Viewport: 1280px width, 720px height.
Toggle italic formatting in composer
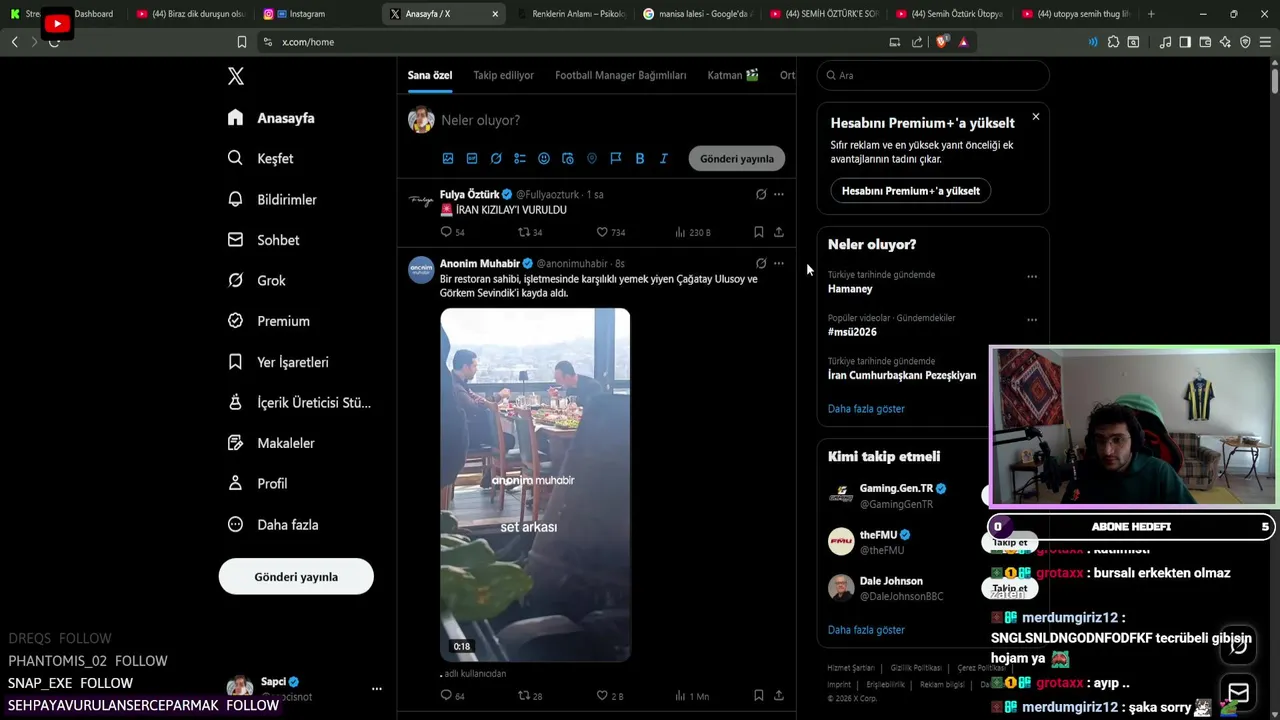pyautogui.click(x=664, y=158)
